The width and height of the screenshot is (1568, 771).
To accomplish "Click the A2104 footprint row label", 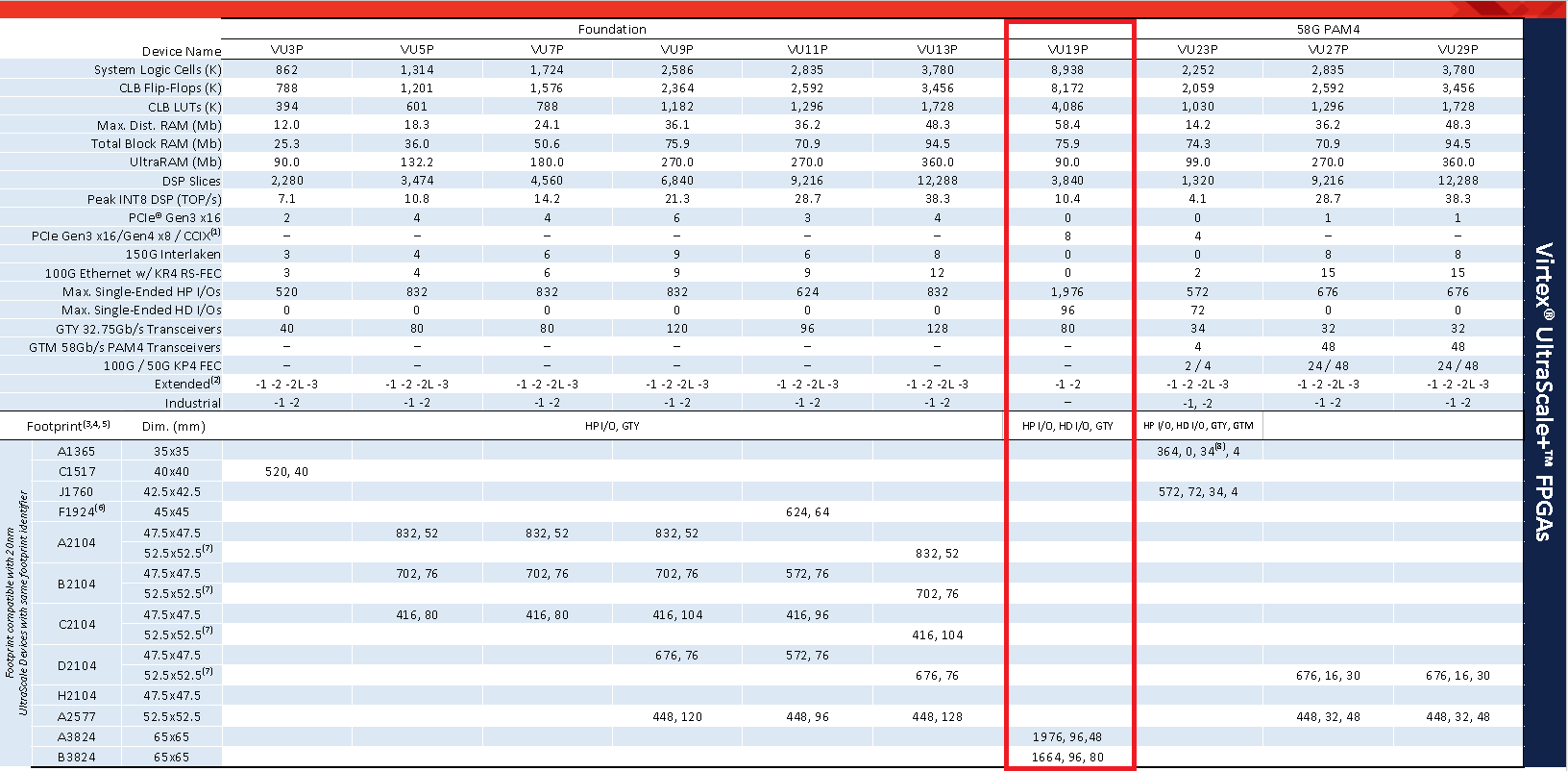I will [77, 543].
